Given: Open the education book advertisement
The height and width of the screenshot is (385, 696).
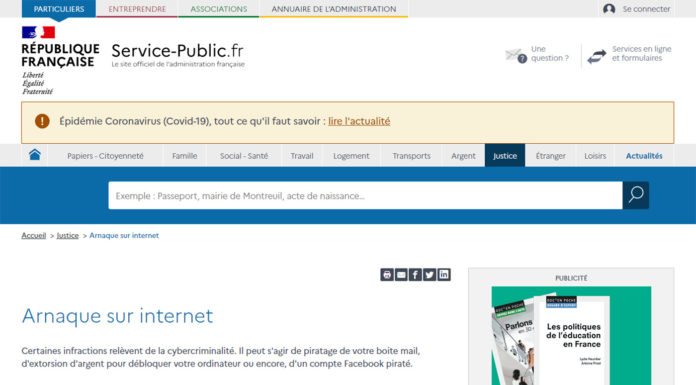Looking at the screenshot, I should coord(571,336).
